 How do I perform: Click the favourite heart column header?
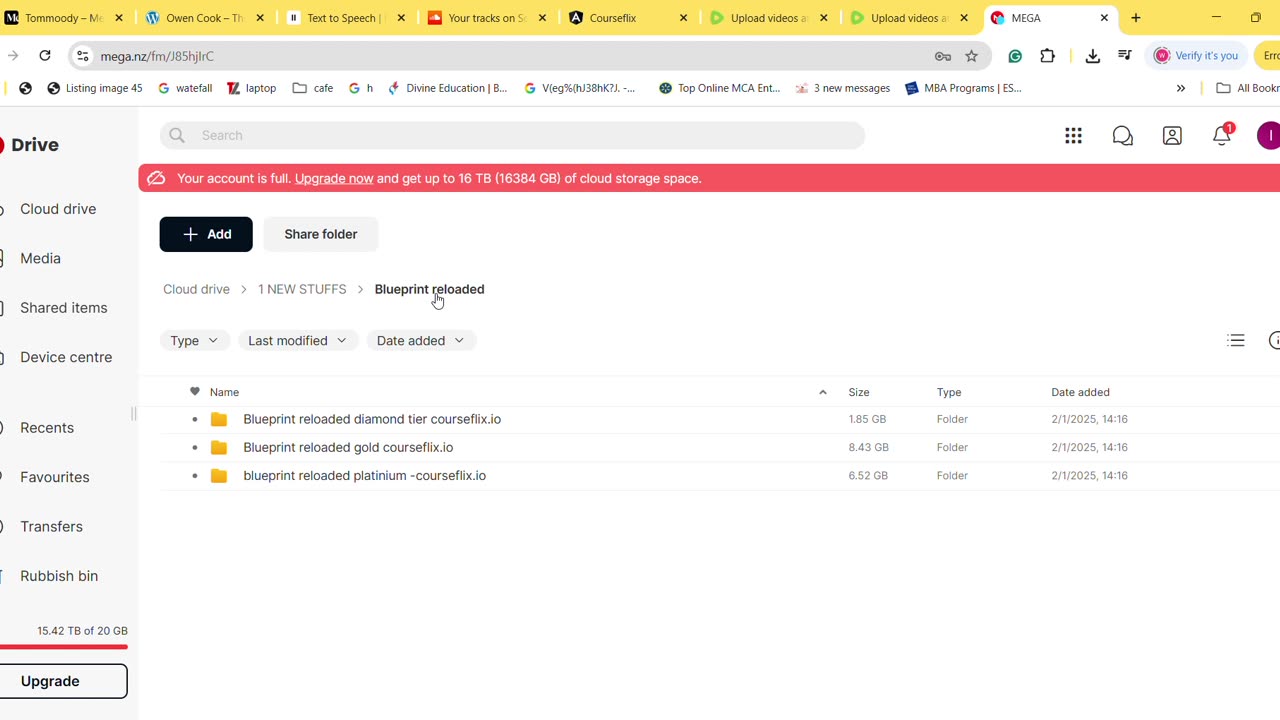[195, 392]
